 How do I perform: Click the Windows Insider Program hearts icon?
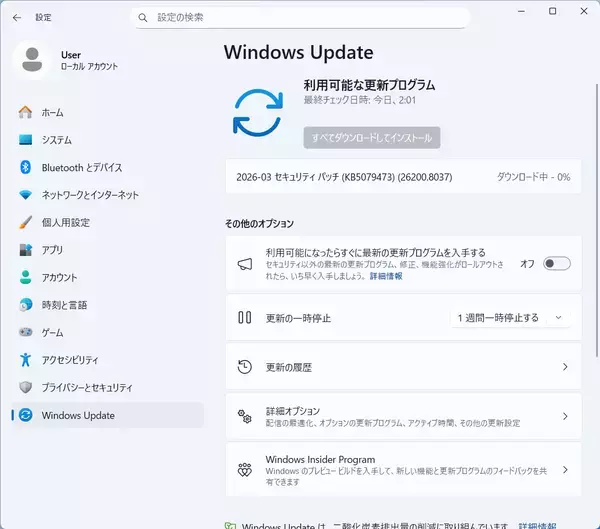tap(245, 470)
